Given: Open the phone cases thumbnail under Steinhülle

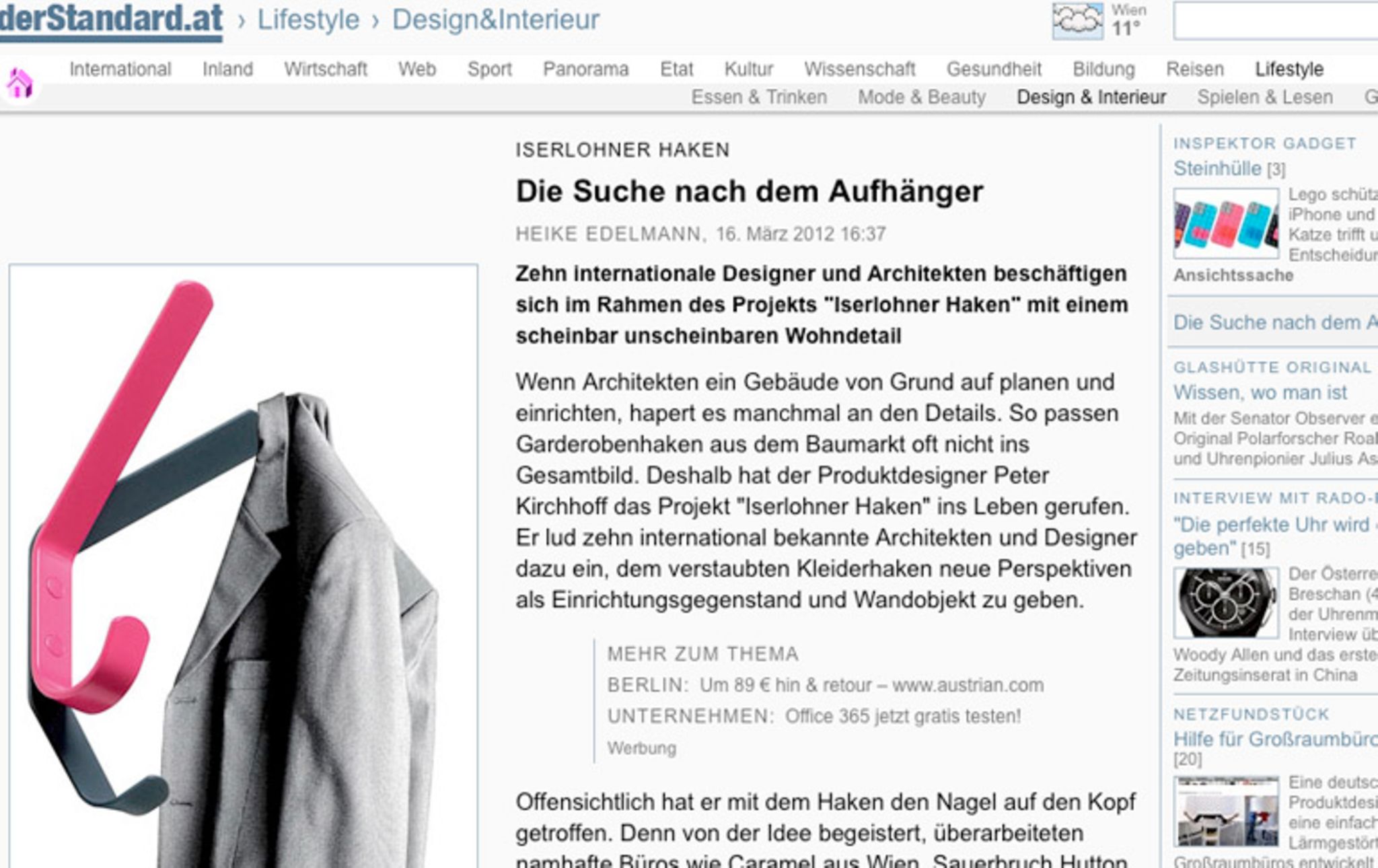Looking at the screenshot, I should pyautogui.click(x=1226, y=223).
